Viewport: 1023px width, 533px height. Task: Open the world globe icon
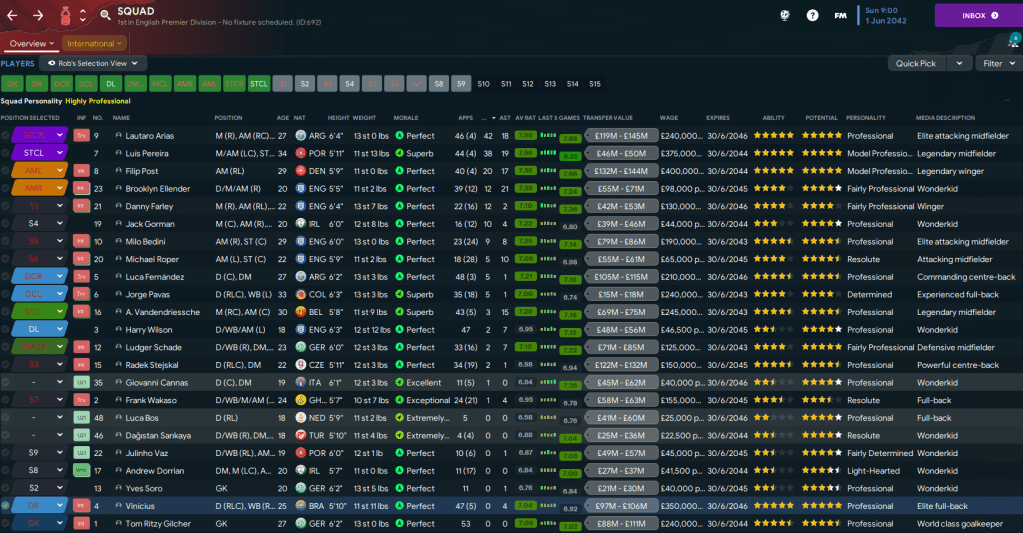click(x=785, y=16)
